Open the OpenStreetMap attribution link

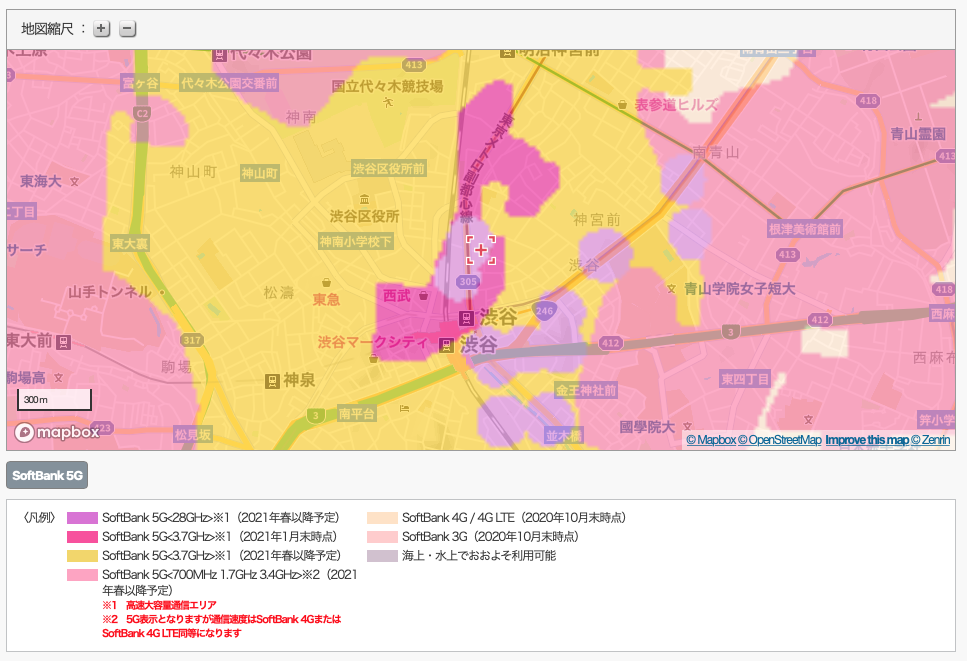[780, 440]
